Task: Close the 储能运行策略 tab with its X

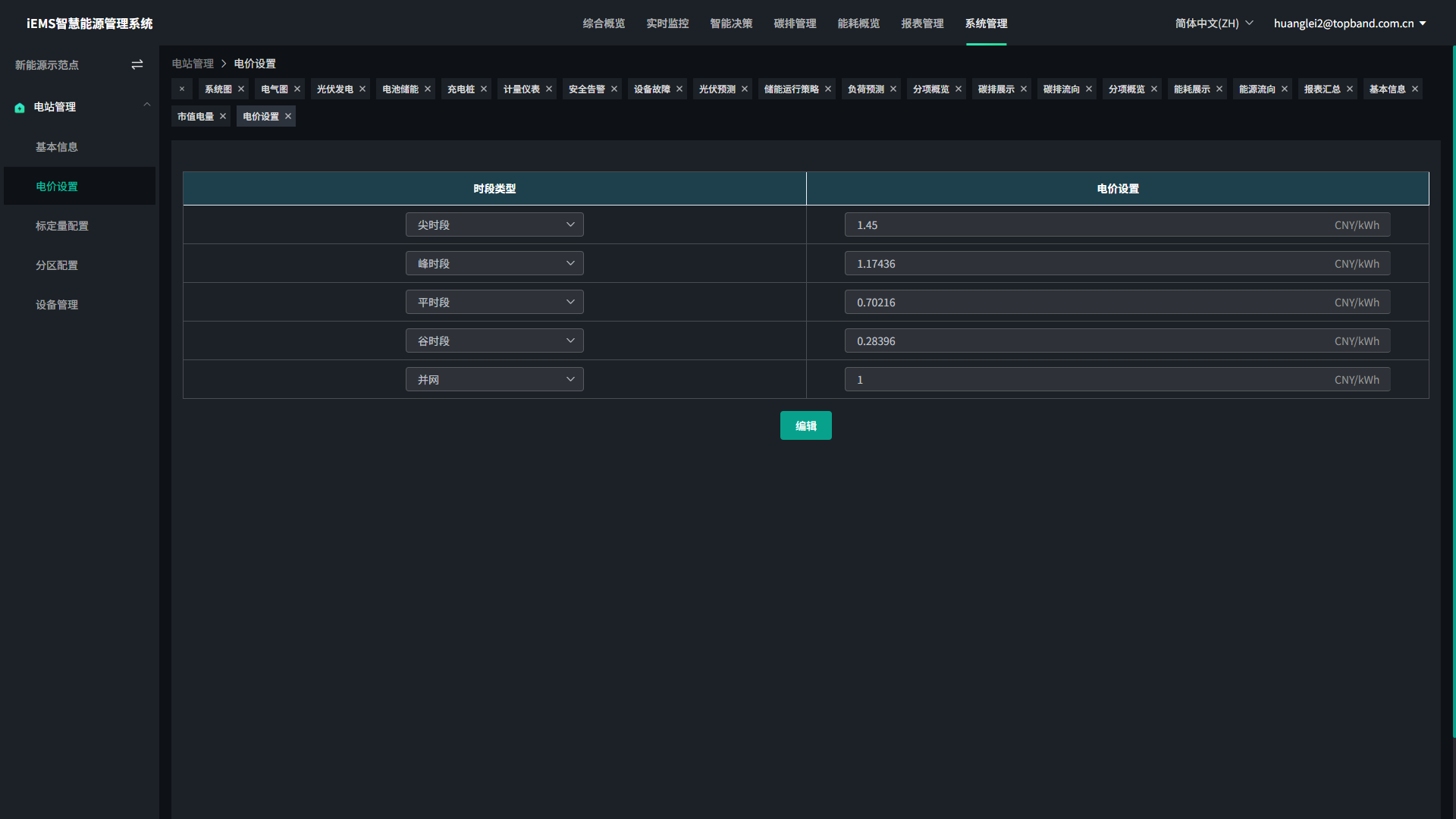Action: coord(828,89)
